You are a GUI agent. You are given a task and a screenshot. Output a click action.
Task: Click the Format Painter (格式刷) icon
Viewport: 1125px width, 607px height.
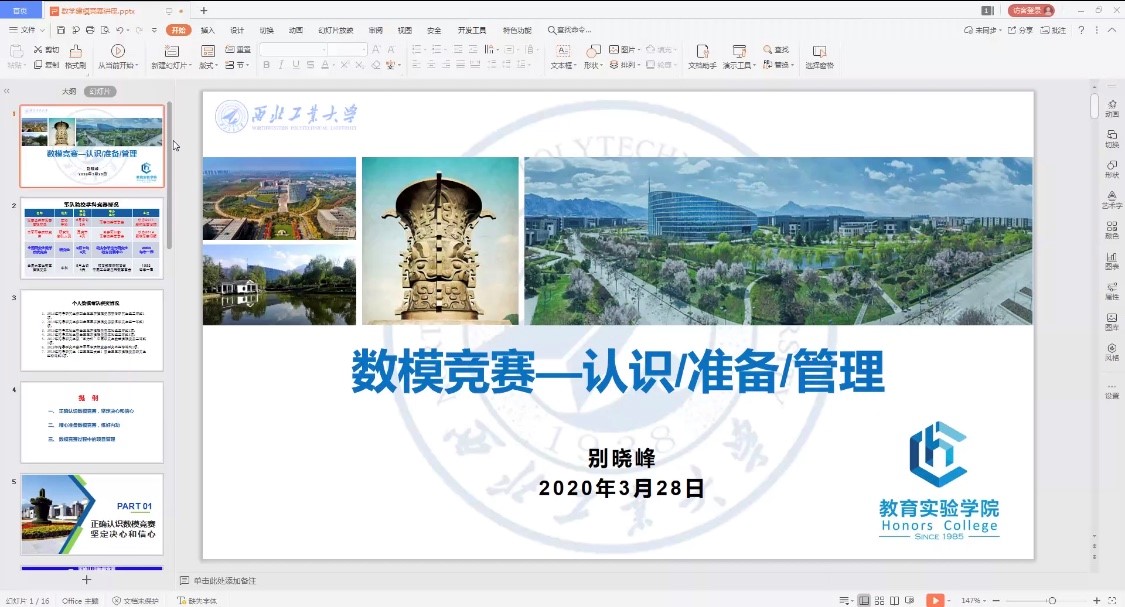(75, 56)
